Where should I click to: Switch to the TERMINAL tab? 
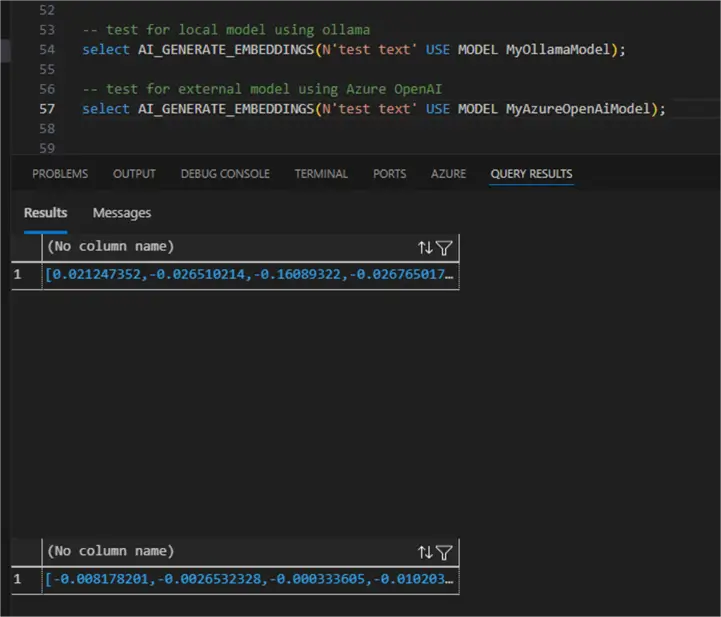point(321,174)
